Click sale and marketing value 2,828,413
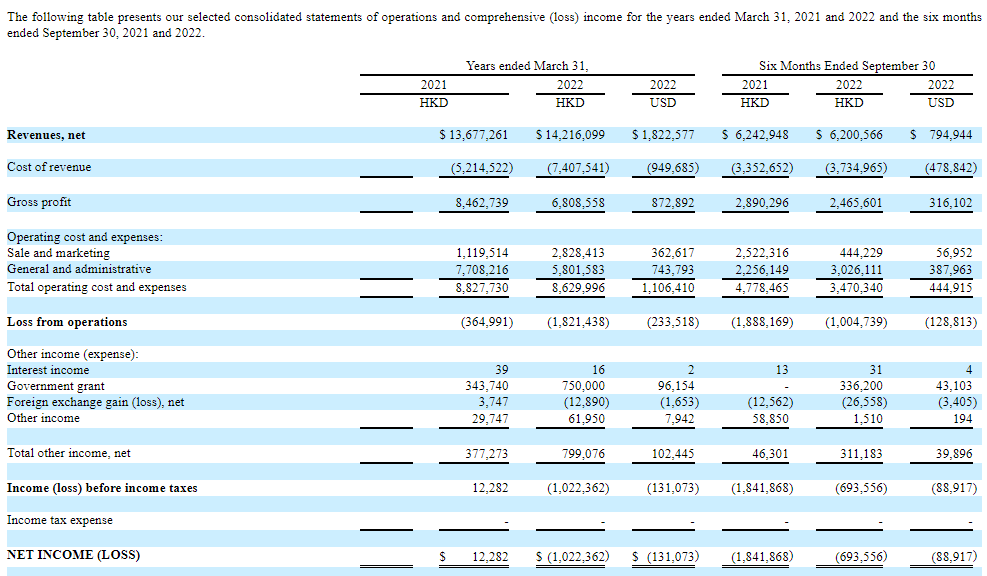 (578, 252)
